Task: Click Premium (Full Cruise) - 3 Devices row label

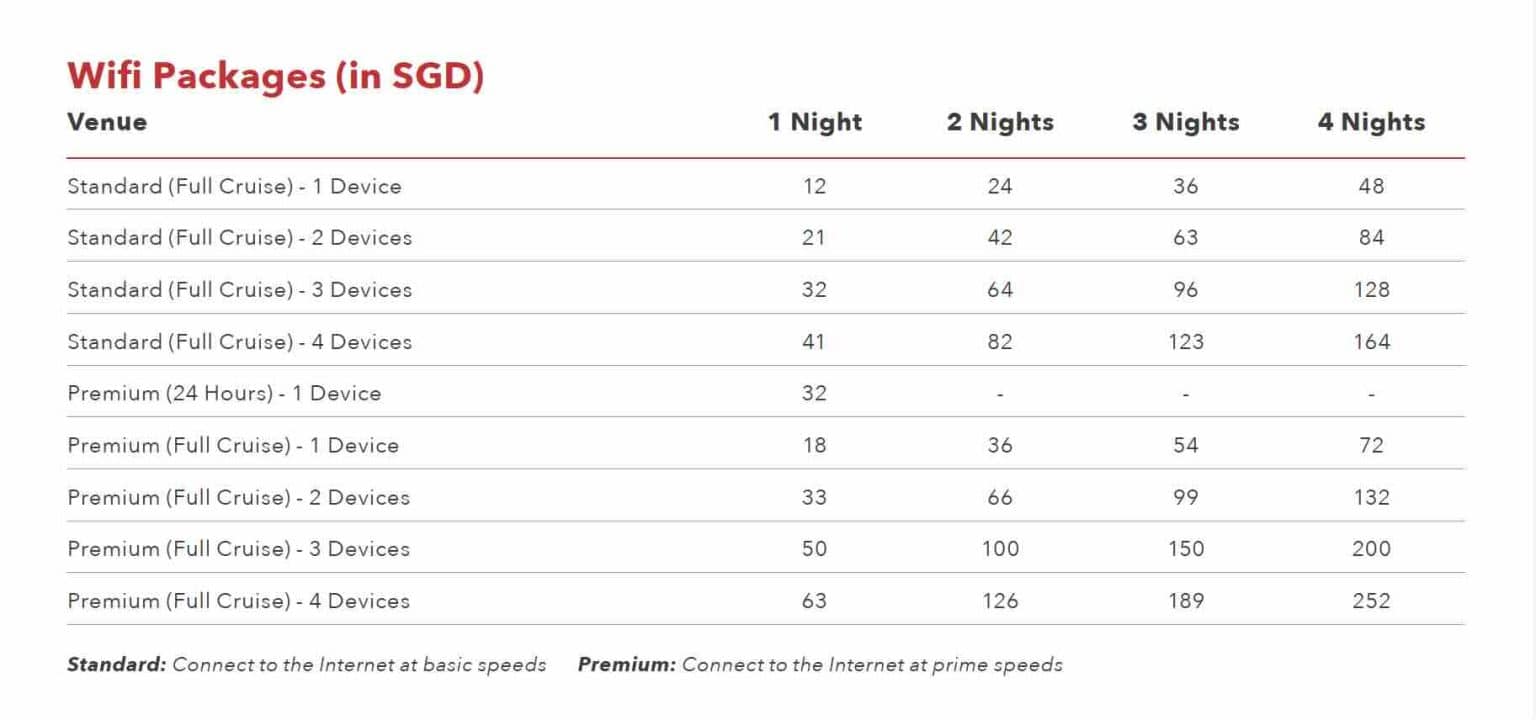Action: click(x=238, y=549)
